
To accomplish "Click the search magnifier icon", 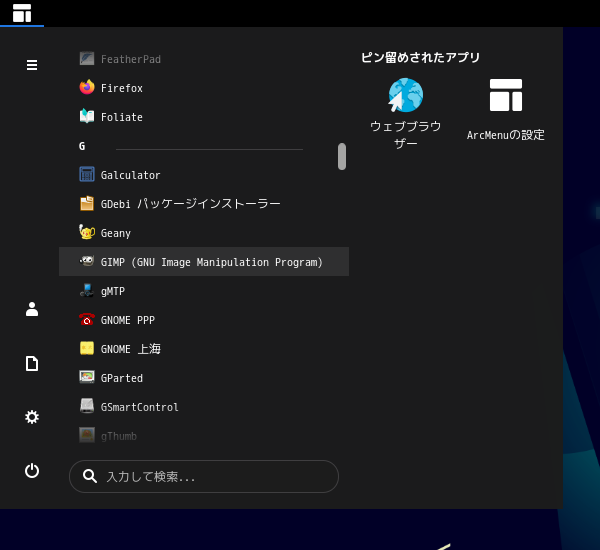I will [90, 476].
